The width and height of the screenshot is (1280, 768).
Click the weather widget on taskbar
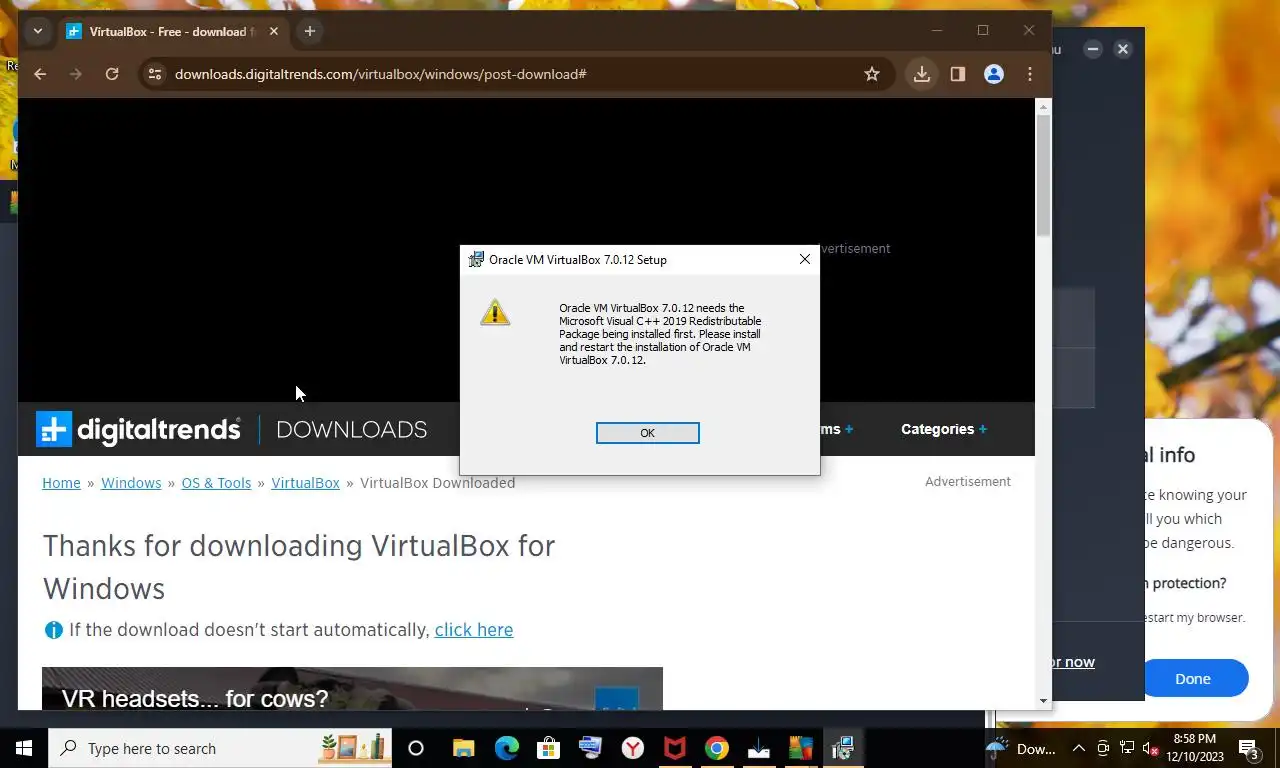(1020, 748)
